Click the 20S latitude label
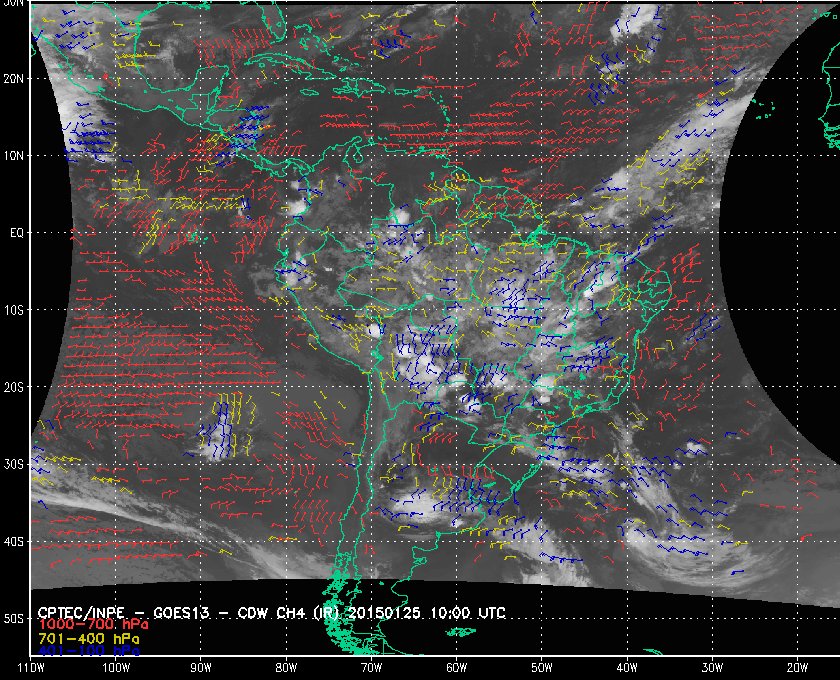Viewport: 840px width, 680px height. (13, 387)
